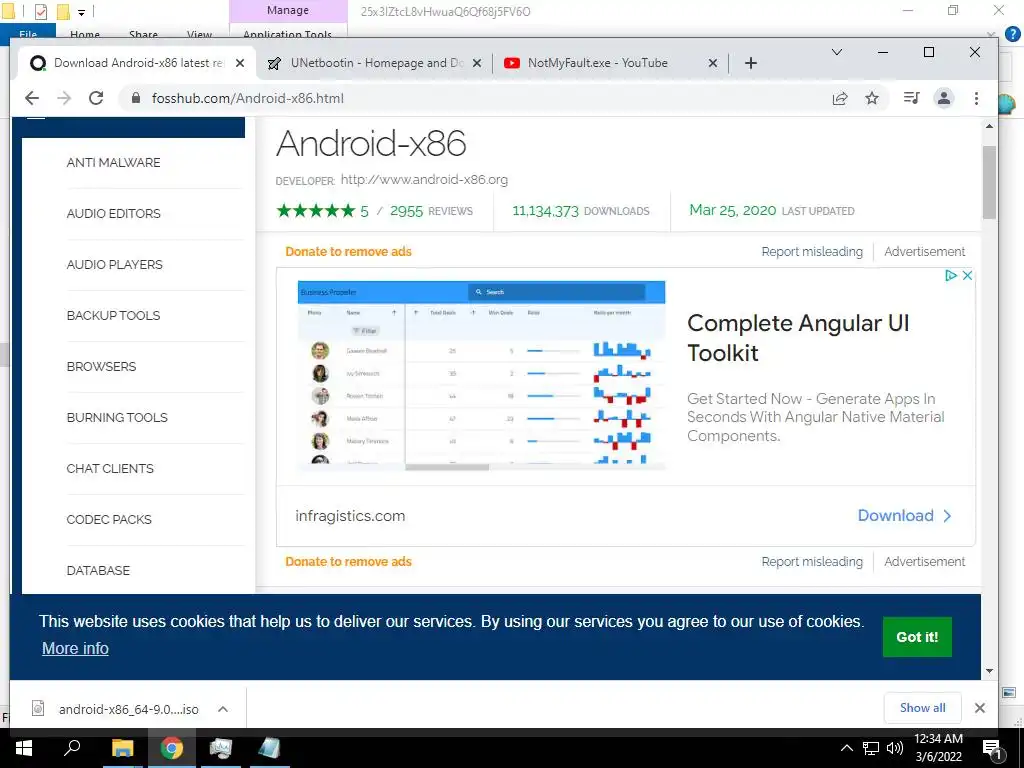The image size is (1024, 768).
Task: Close the Download Android-x86 tab
Action: pos(240,63)
